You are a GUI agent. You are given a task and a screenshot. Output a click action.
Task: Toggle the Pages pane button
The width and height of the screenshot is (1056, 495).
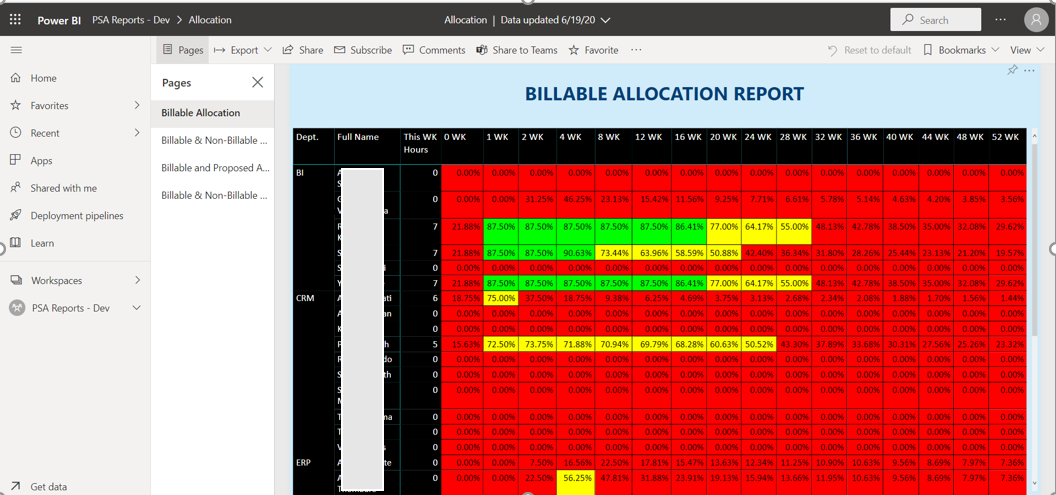click(x=183, y=50)
